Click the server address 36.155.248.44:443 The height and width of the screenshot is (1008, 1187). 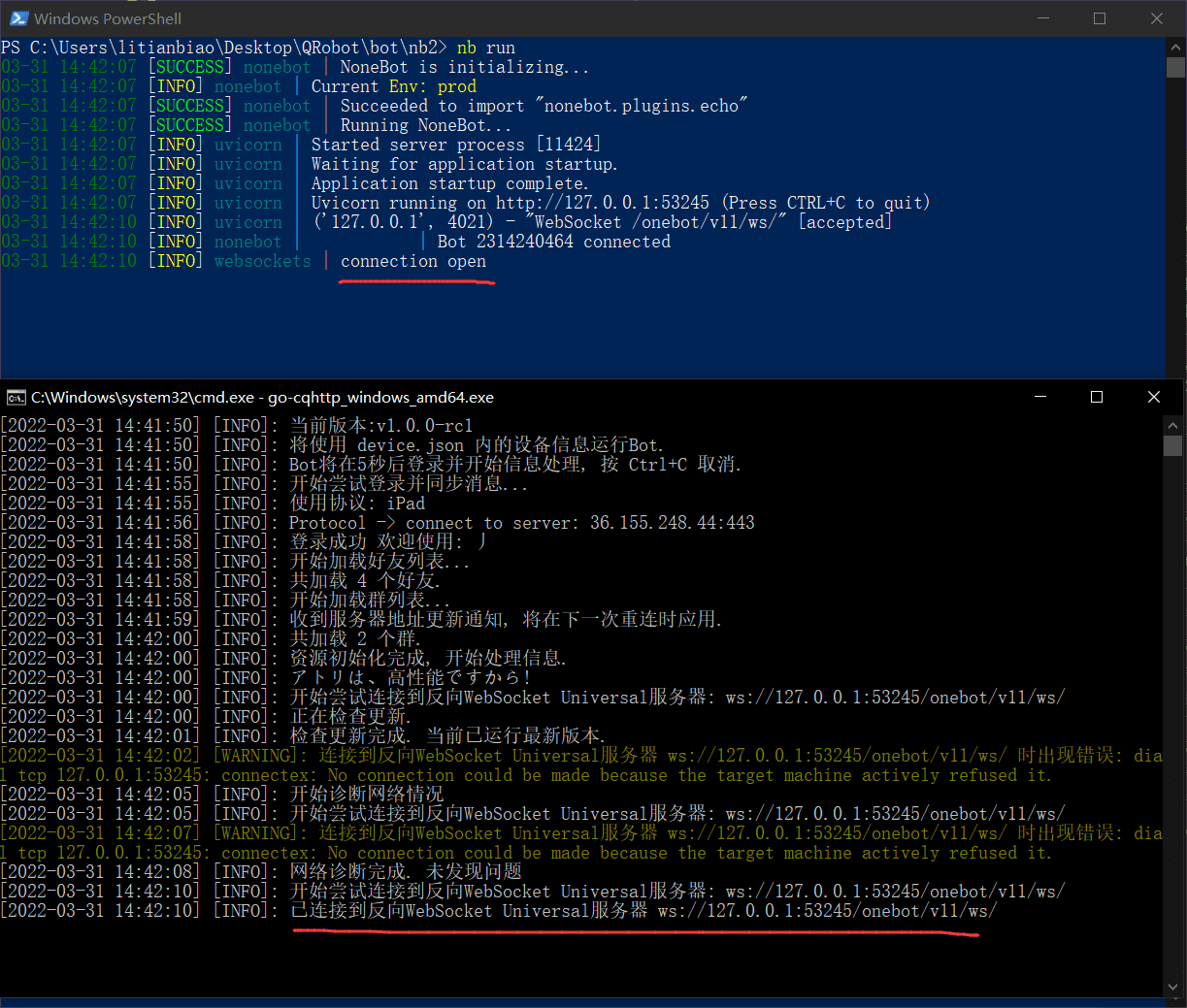pyautogui.click(x=673, y=523)
